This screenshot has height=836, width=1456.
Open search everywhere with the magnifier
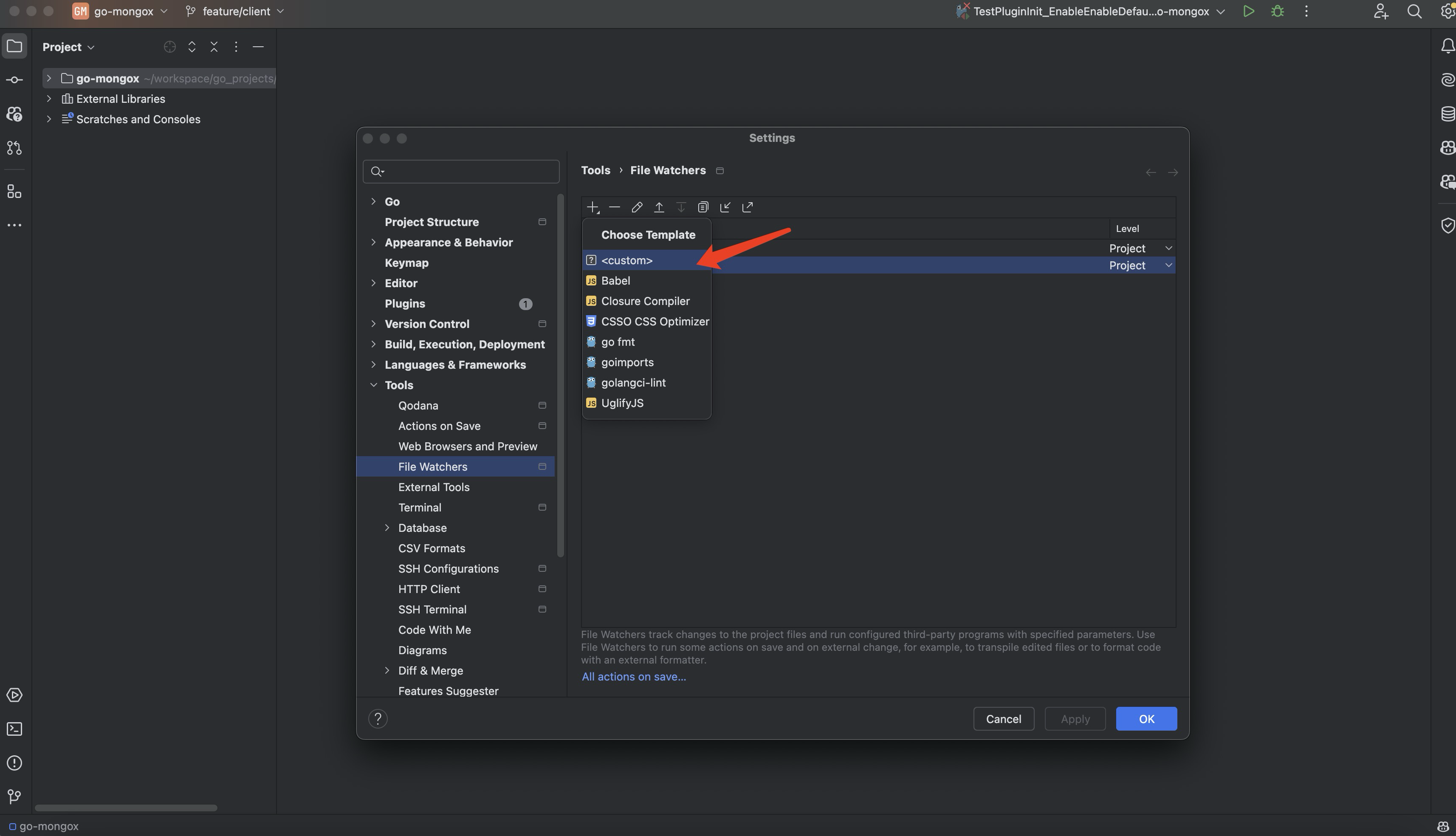pos(1414,11)
